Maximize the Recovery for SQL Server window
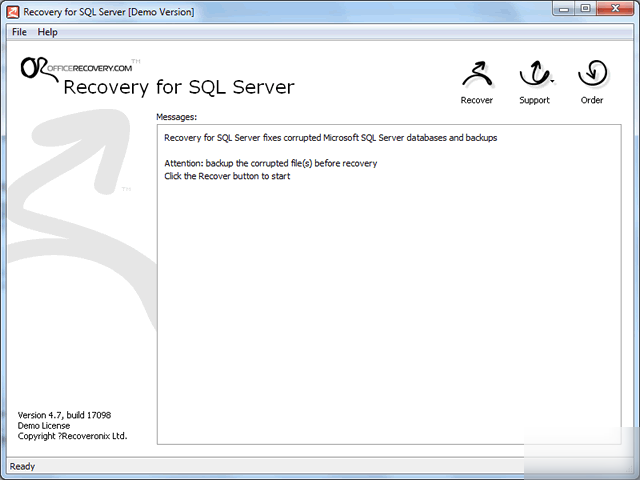Screen dimensions: 640x480 pos(585,9)
